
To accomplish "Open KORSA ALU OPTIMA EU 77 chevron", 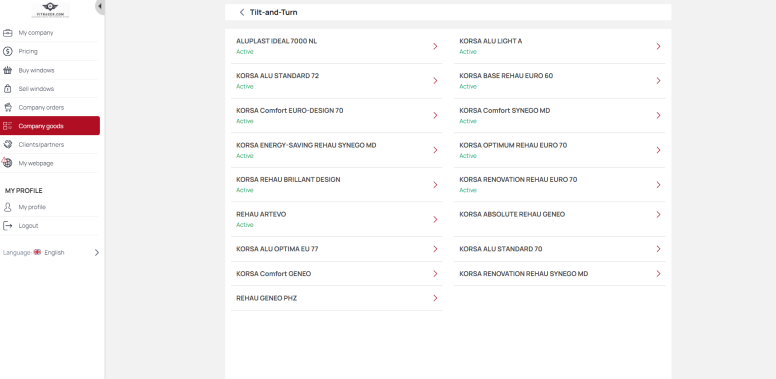I will (436, 249).
